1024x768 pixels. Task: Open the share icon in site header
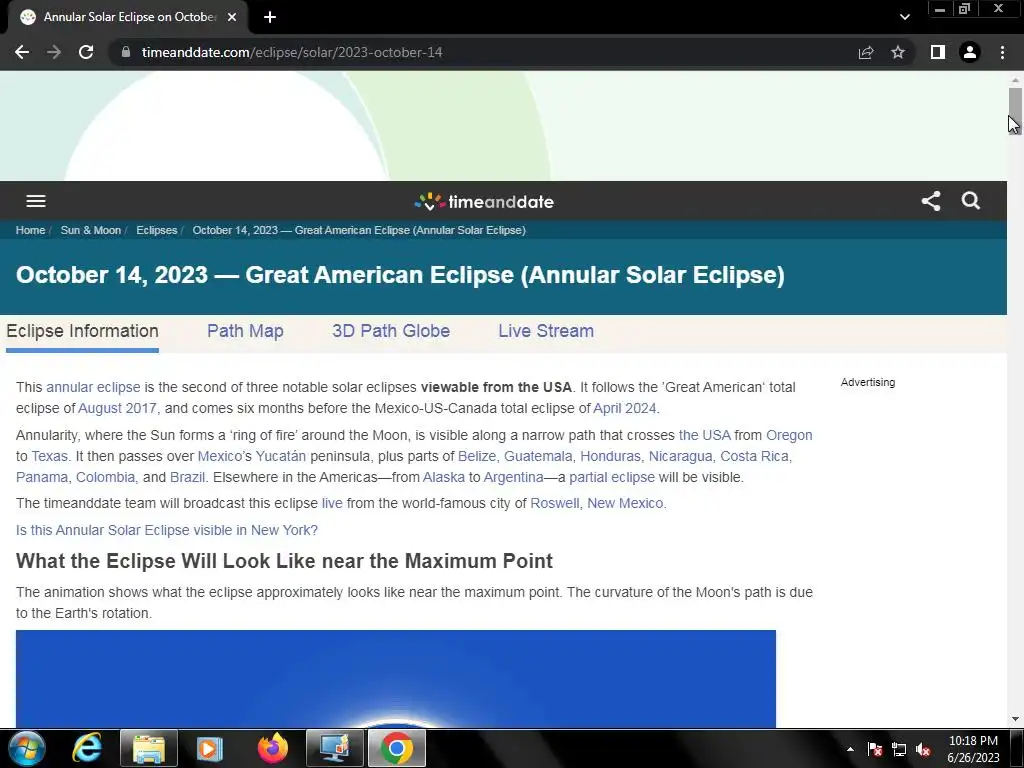pos(931,201)
